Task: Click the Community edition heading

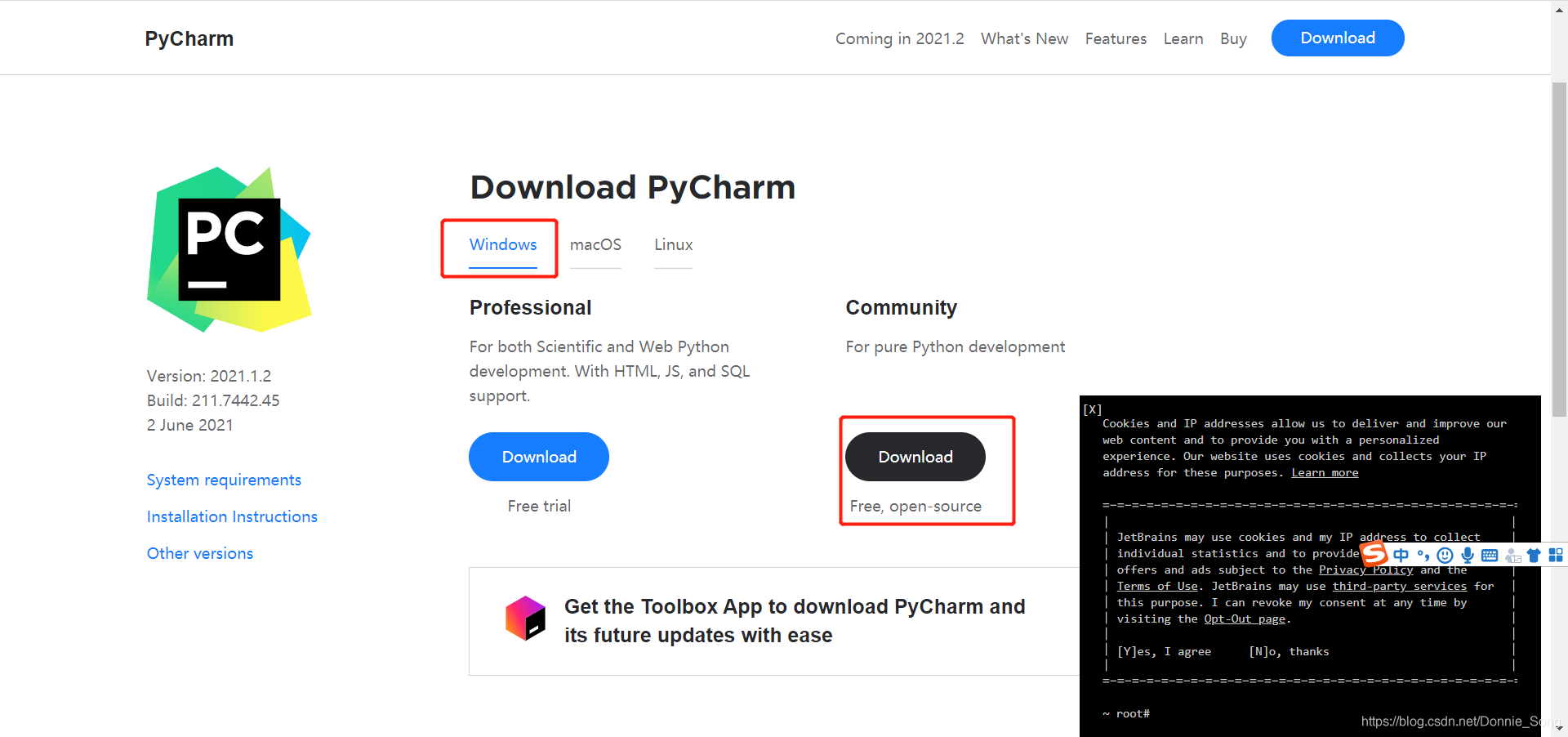Action: tap(902, 307)
